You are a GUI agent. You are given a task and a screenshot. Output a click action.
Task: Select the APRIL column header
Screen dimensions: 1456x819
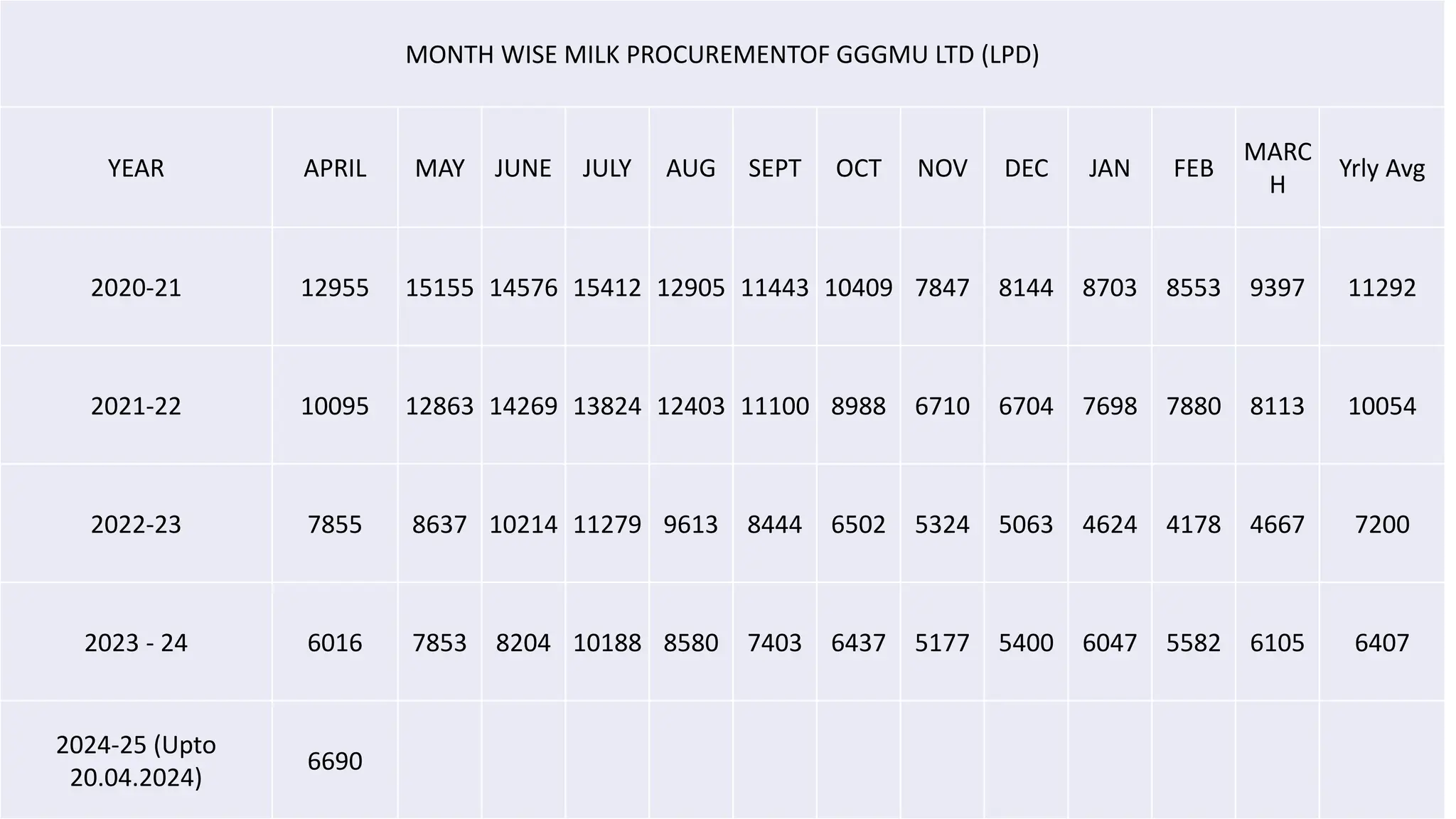pyautogui.click(x=335, y=168)
